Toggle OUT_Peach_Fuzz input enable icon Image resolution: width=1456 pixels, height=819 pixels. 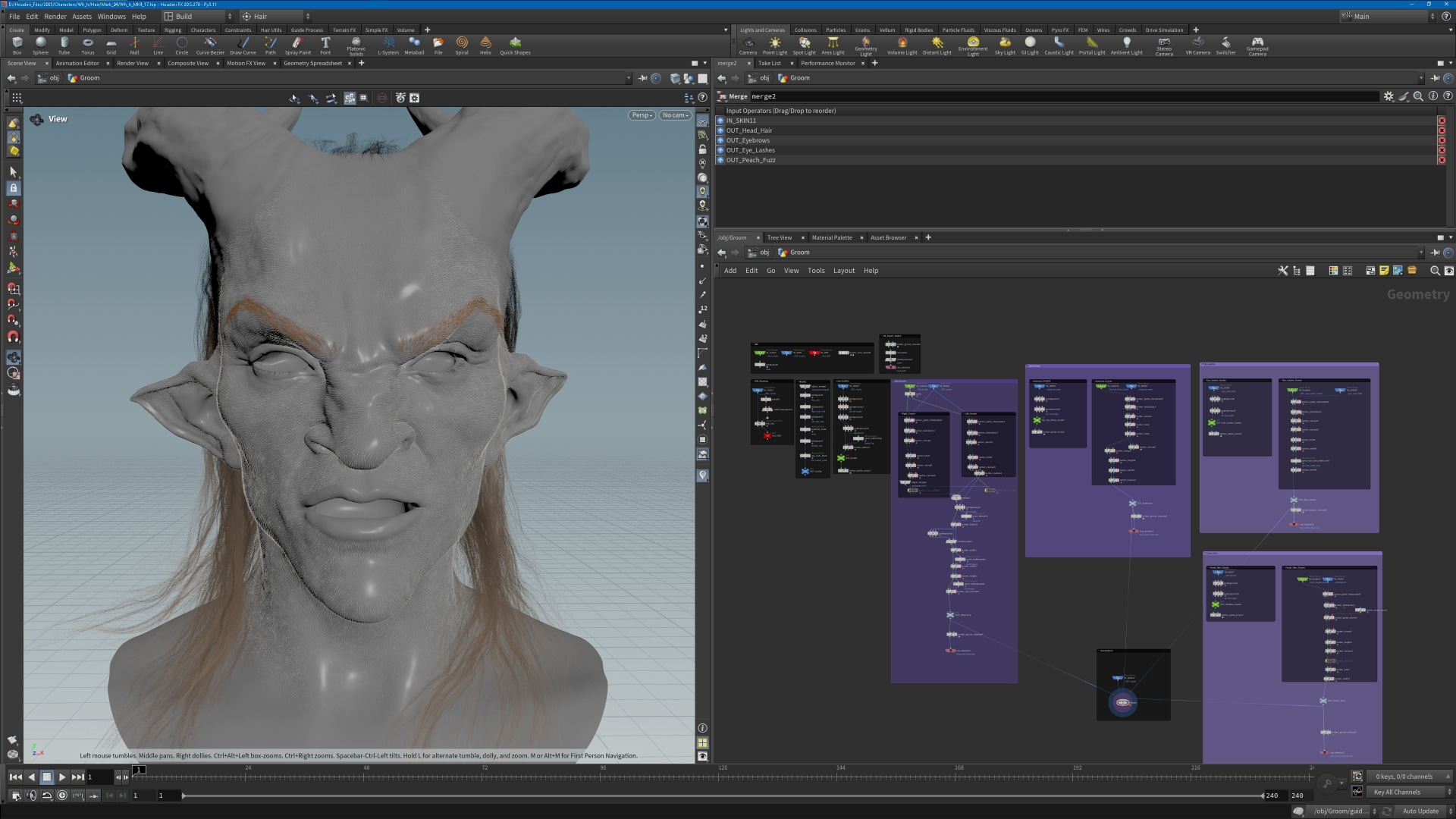coord(720,160)
